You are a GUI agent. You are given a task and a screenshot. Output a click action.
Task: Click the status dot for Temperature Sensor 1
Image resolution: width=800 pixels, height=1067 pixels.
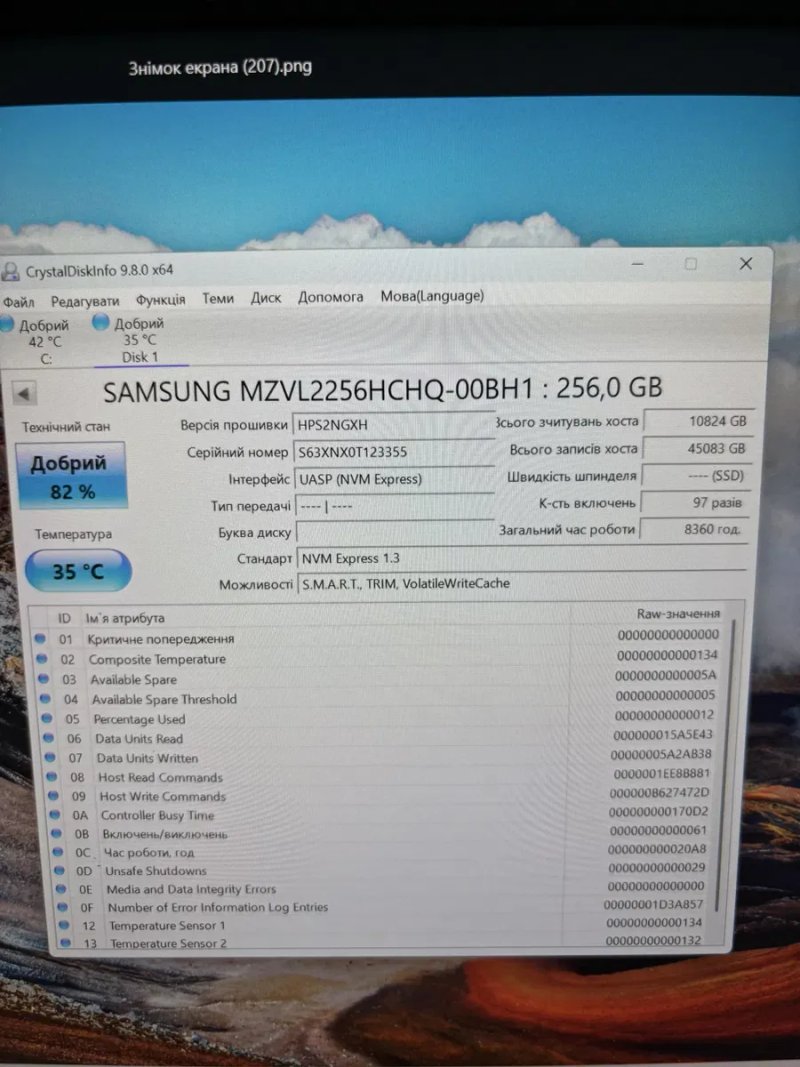pos(64,925)
